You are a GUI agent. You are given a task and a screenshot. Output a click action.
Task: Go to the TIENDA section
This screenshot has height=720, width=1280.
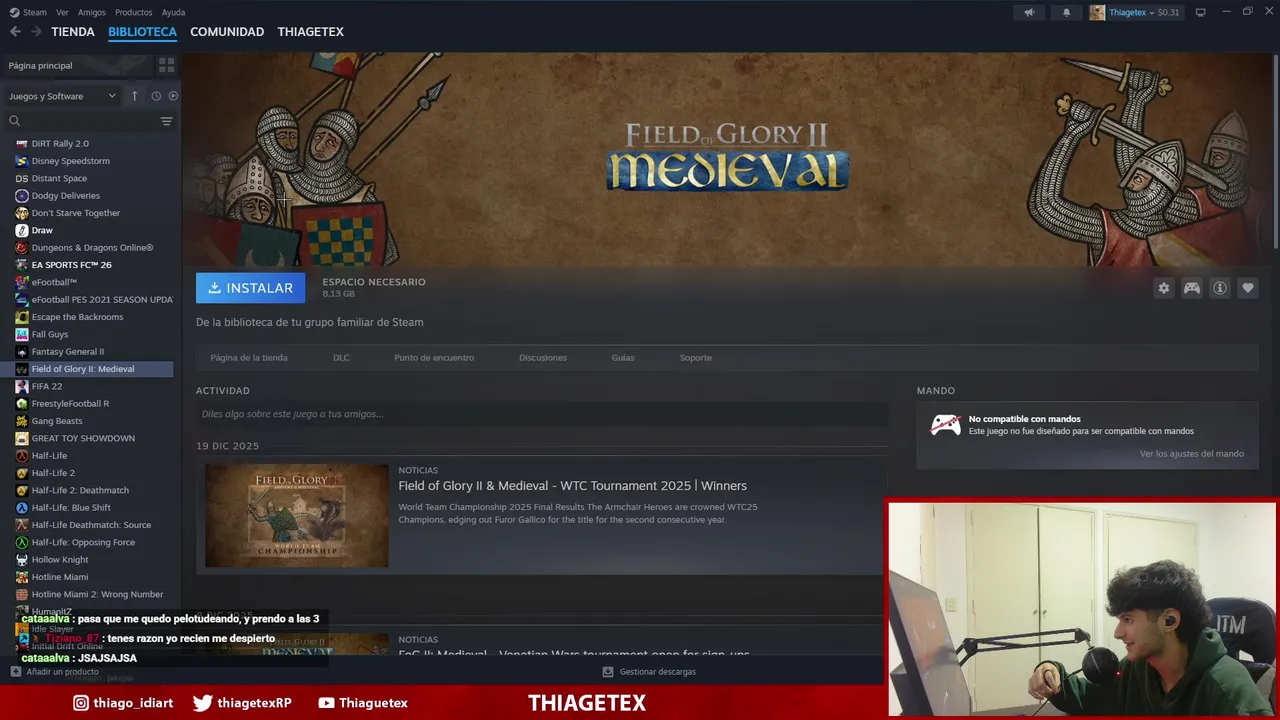coord(73,32)
